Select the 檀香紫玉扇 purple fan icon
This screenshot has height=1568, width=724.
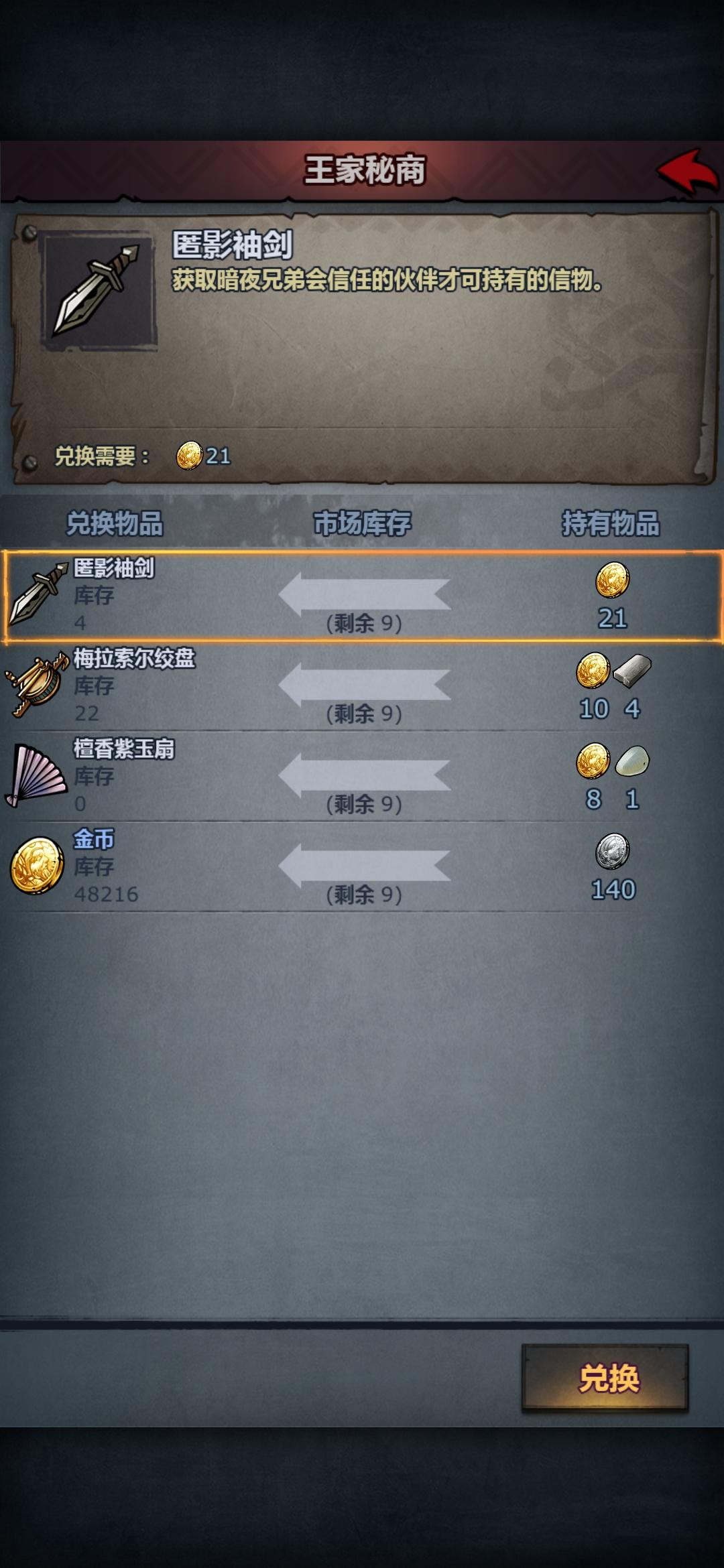coord(36,775)
